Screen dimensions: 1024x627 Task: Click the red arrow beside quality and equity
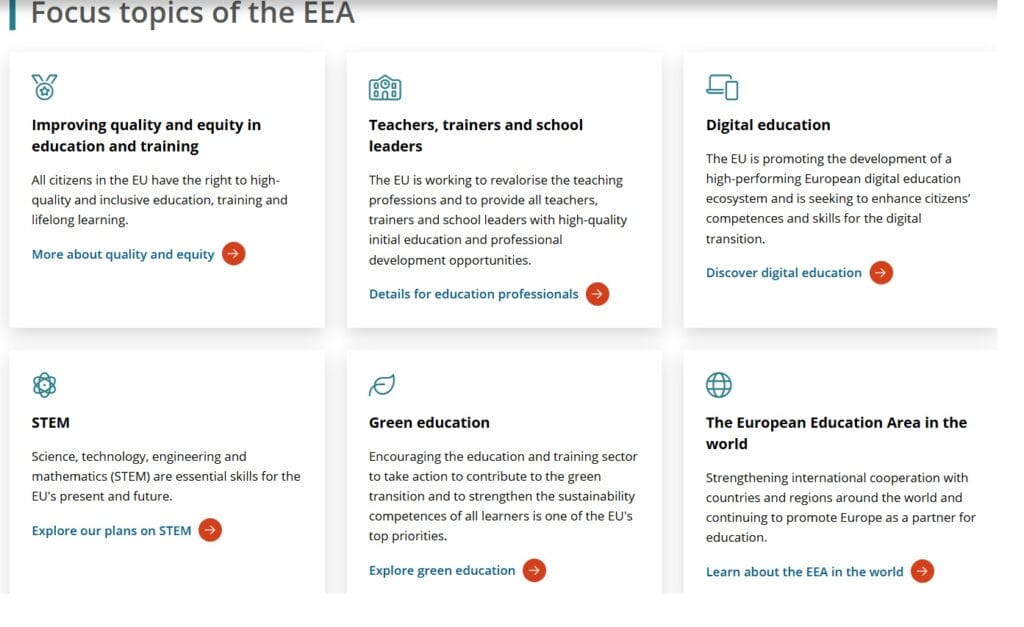(233, 254)
